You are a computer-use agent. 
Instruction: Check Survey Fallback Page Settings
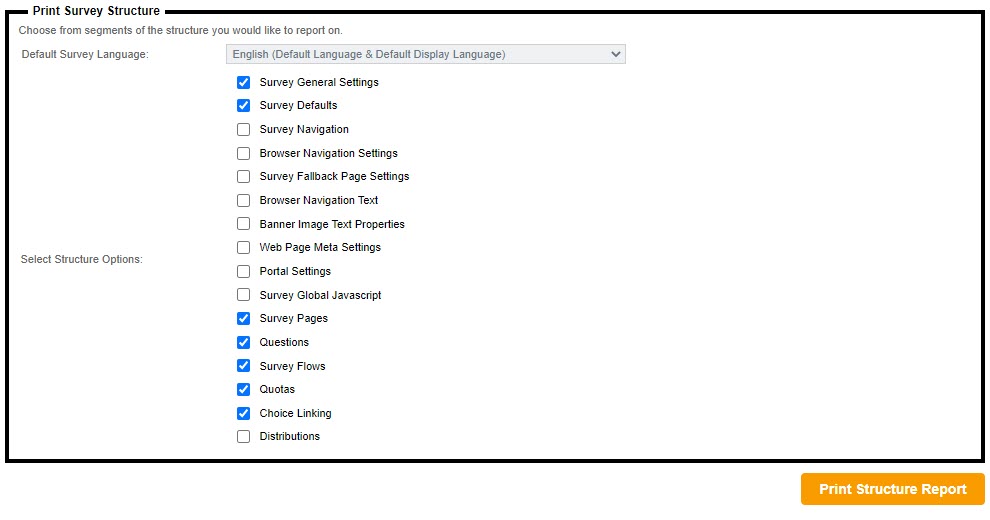coord(243,176)
